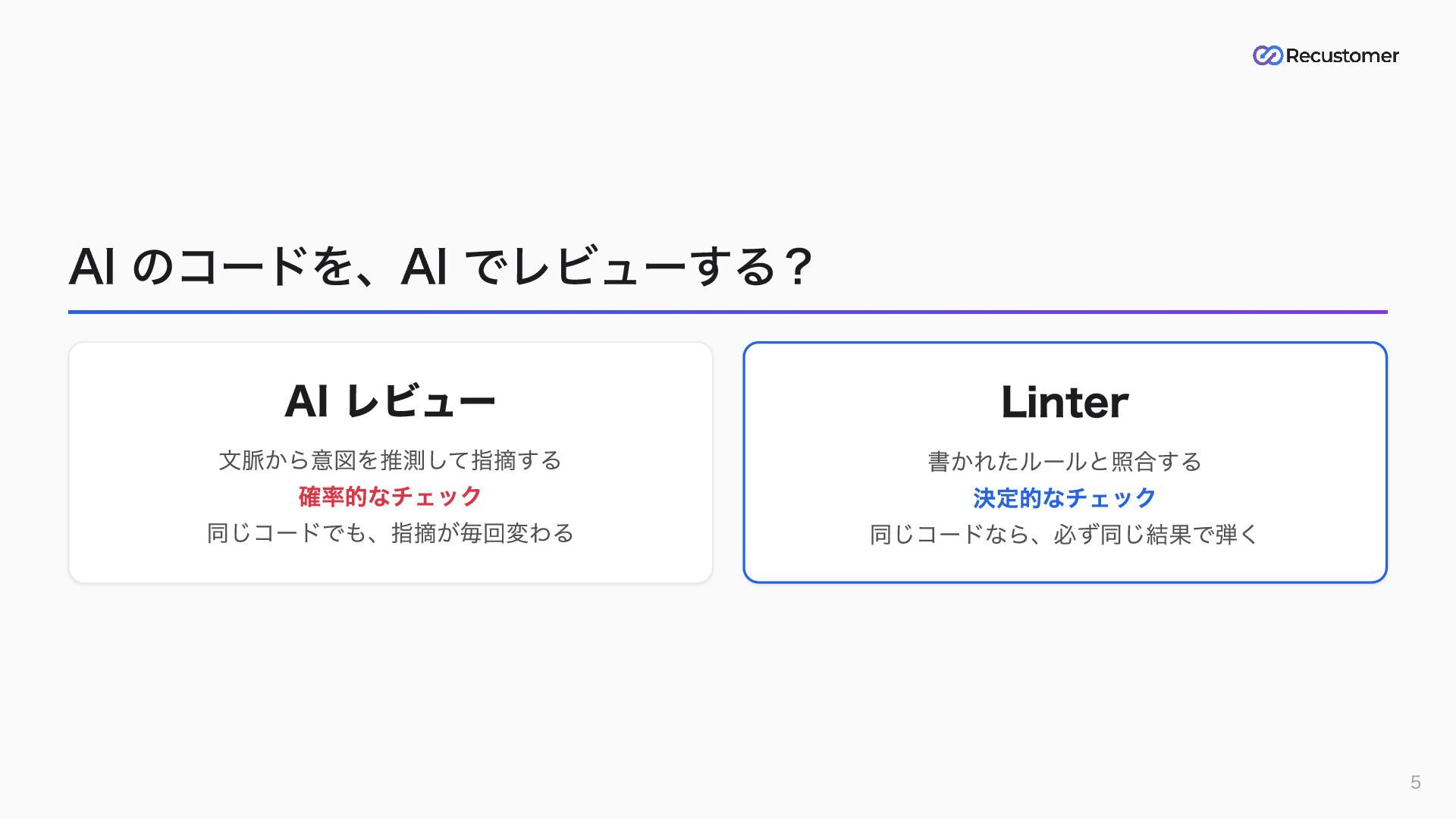Click the second AI in the slide title
1456x819 pixels.
(424, 267)
